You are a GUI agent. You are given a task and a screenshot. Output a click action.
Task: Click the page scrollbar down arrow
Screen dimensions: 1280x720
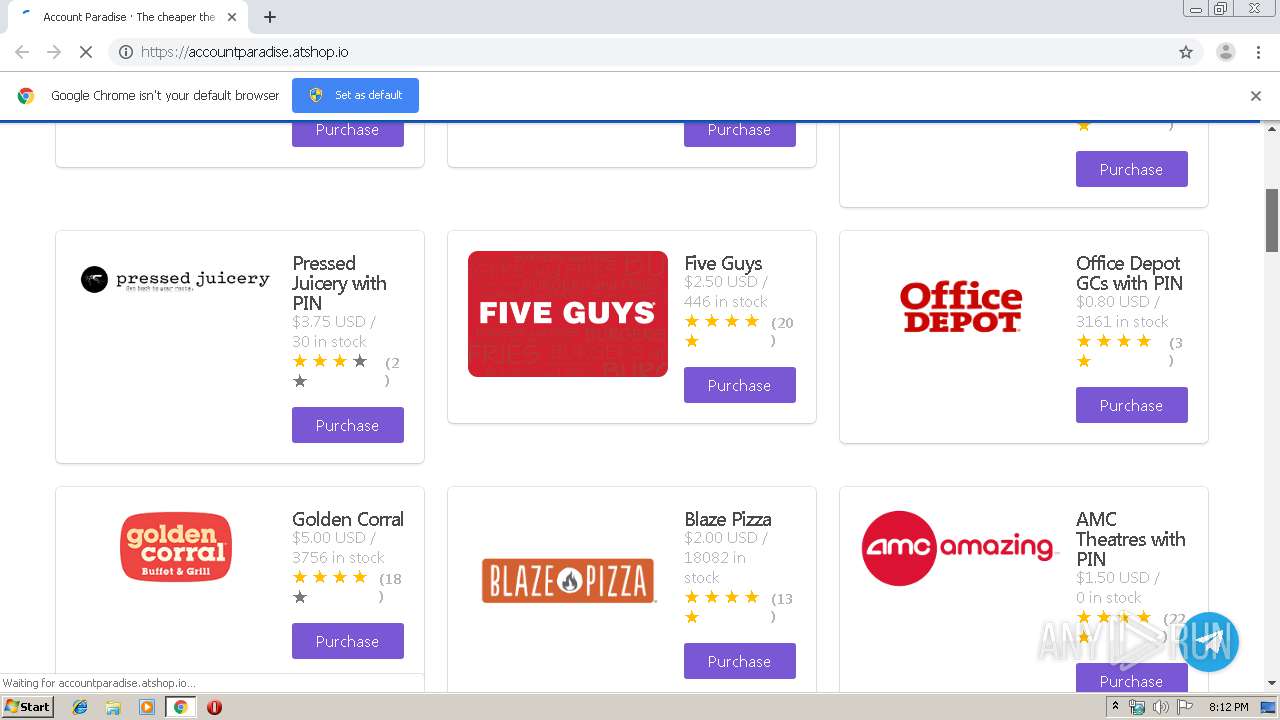click(x=1272, y=683)
